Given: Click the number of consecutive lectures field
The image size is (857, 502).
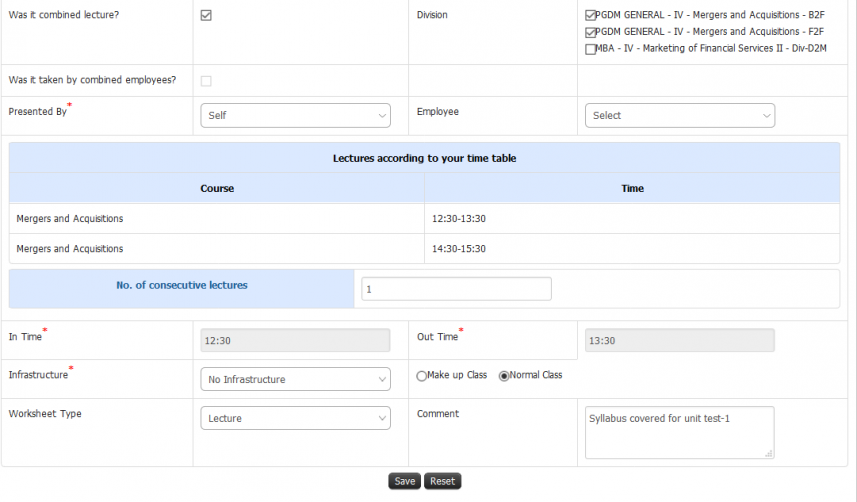Looking at the screenshot, I should [456, 289].
